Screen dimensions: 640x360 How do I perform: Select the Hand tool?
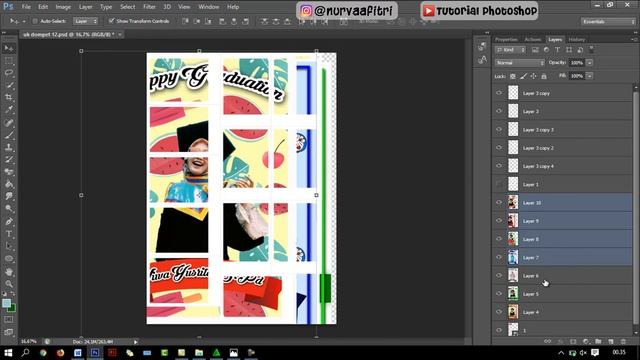[x=9, y=271]
